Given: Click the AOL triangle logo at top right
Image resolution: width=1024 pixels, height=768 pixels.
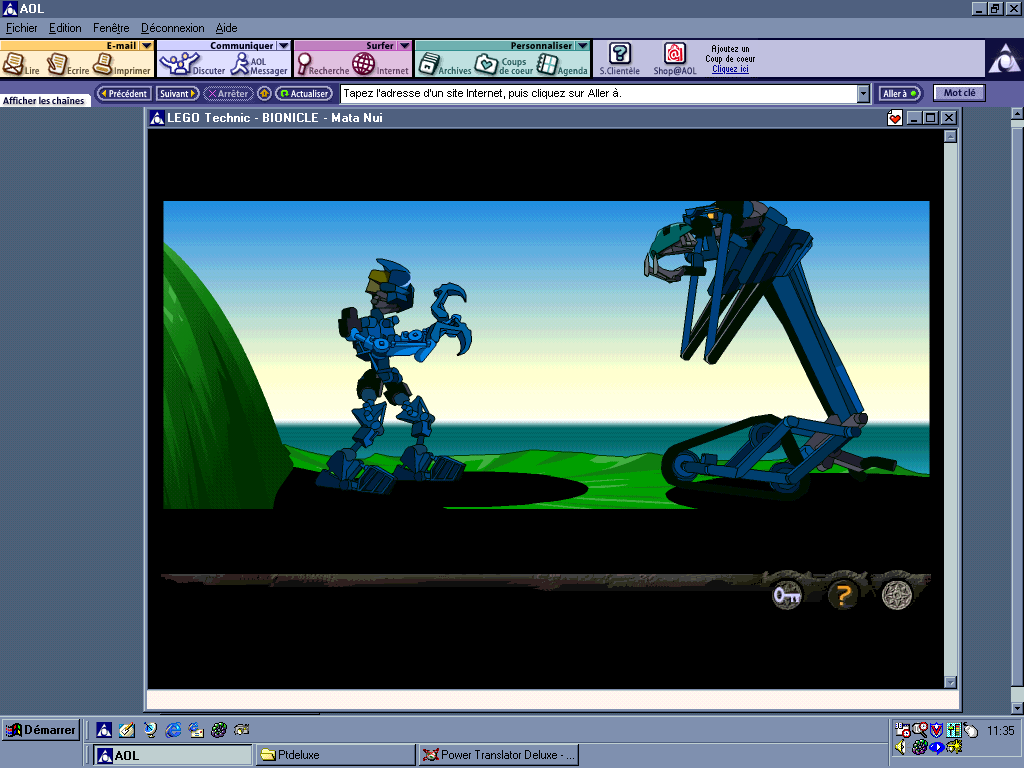Looking at the screenshot, I should 1004,59.
